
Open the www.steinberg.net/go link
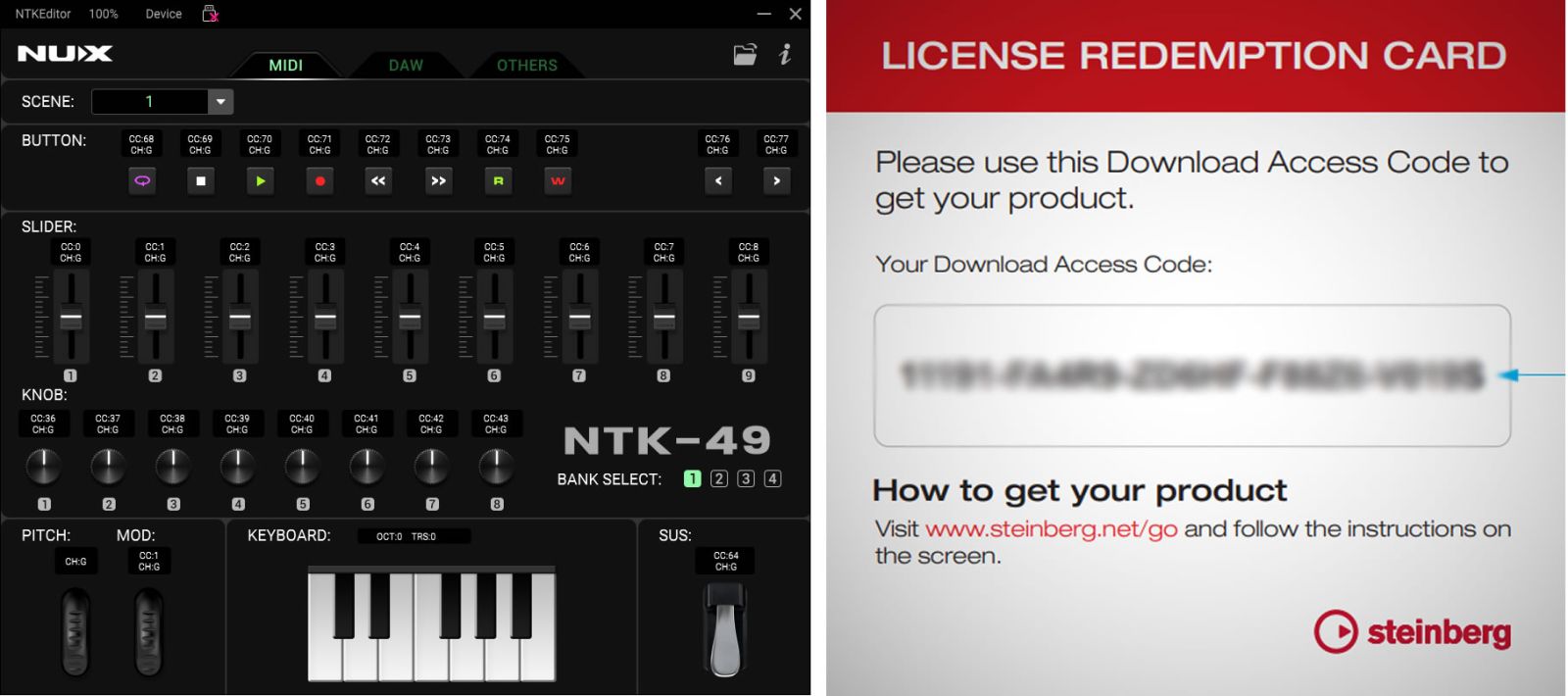(1051, 529)
